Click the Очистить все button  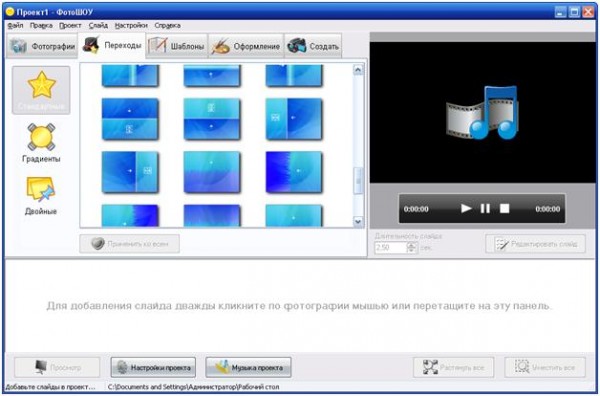click(x=545, y=367)
